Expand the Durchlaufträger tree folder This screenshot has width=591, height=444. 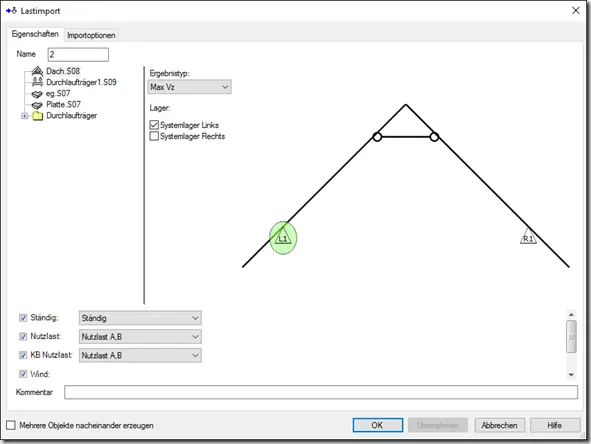click(24, 116)
